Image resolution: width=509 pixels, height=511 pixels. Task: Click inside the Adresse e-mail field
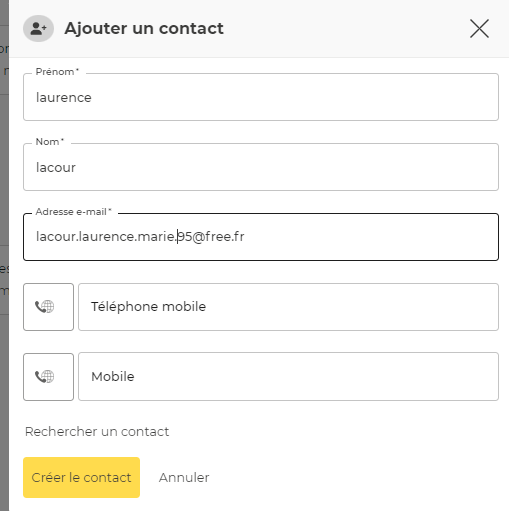[261, 237]
